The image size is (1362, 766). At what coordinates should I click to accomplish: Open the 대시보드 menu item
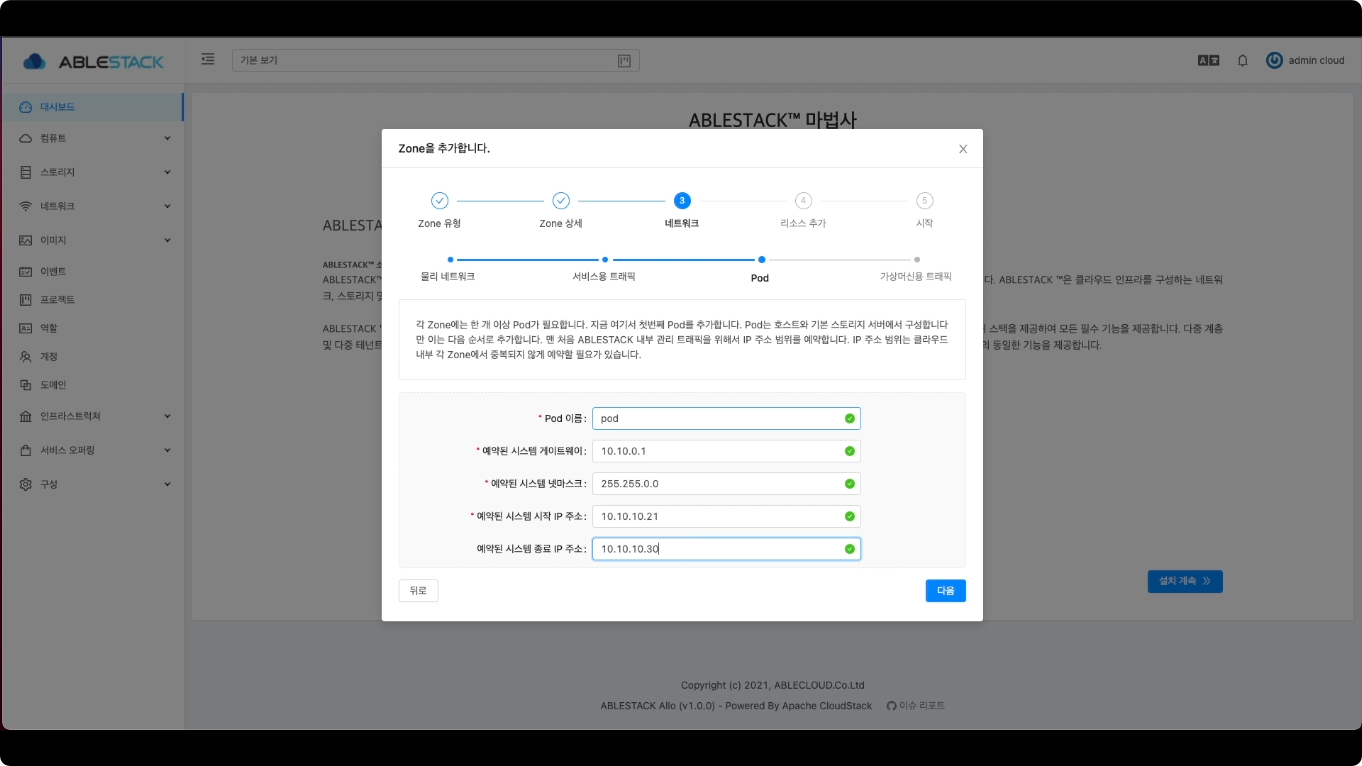pyautogui.click(x=92, y=107)
